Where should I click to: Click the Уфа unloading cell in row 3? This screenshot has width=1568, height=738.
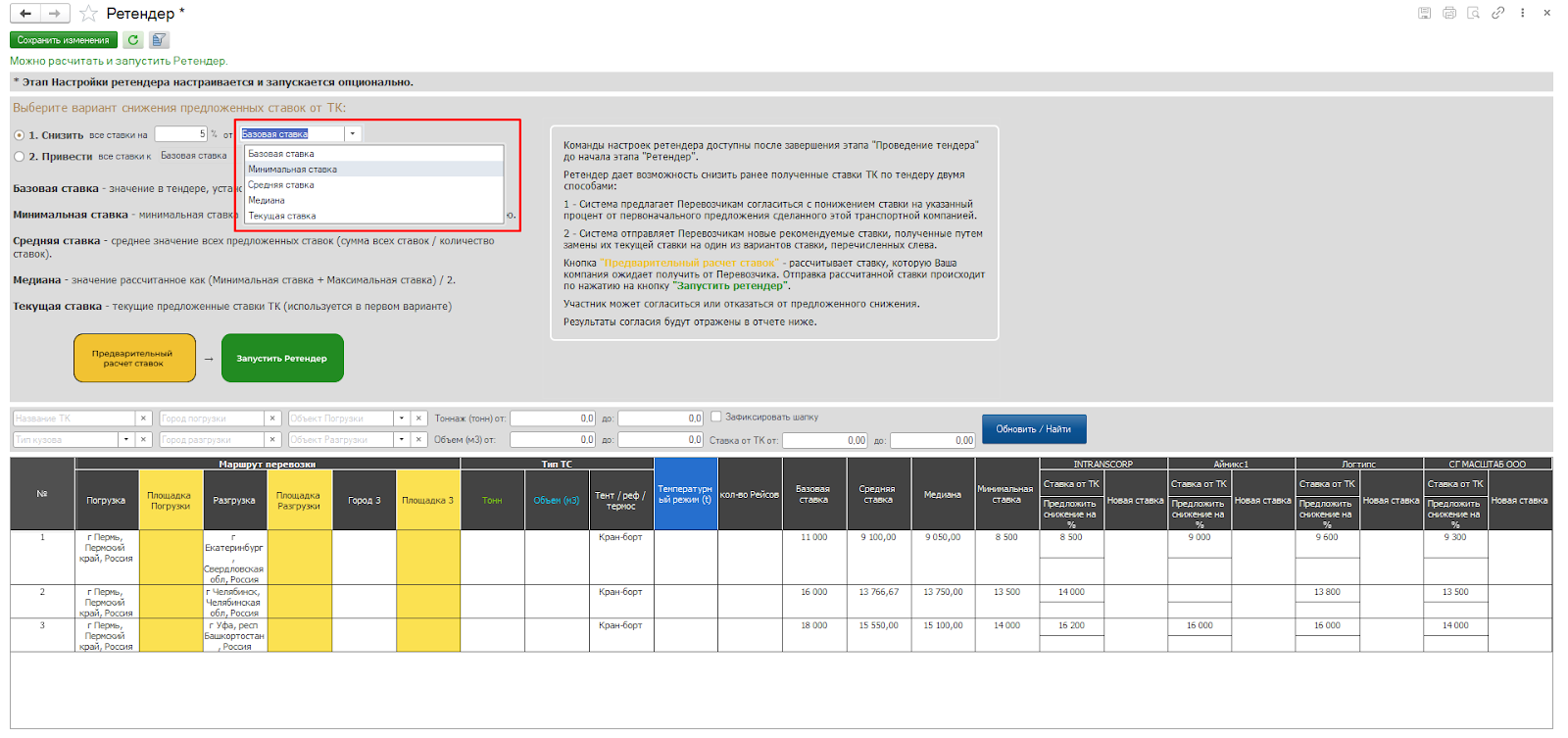point(234,635)
